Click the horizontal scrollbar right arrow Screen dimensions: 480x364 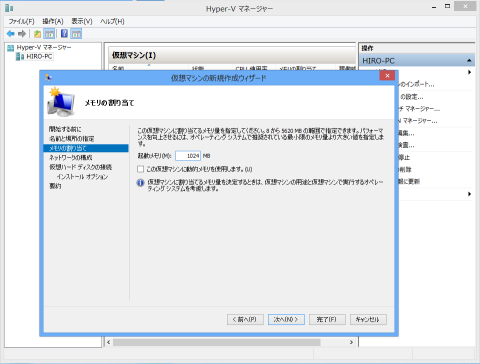(351, 342)
